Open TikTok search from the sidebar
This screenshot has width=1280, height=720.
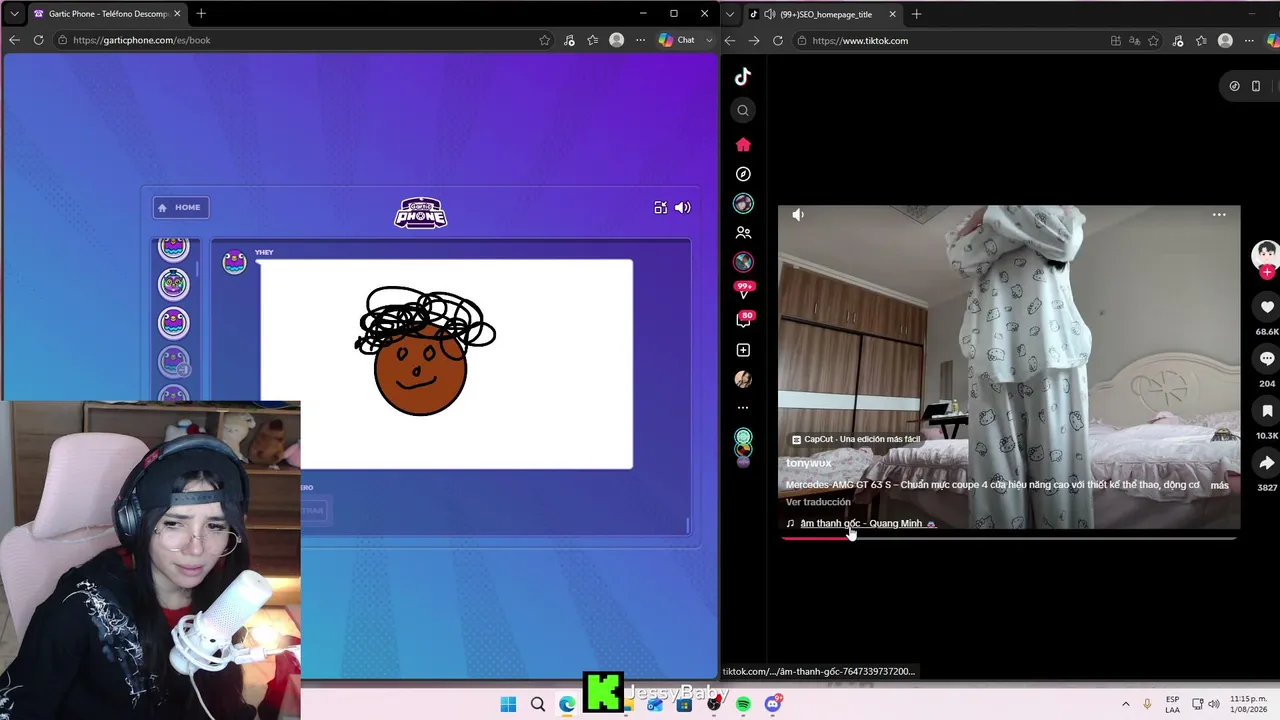743,110
